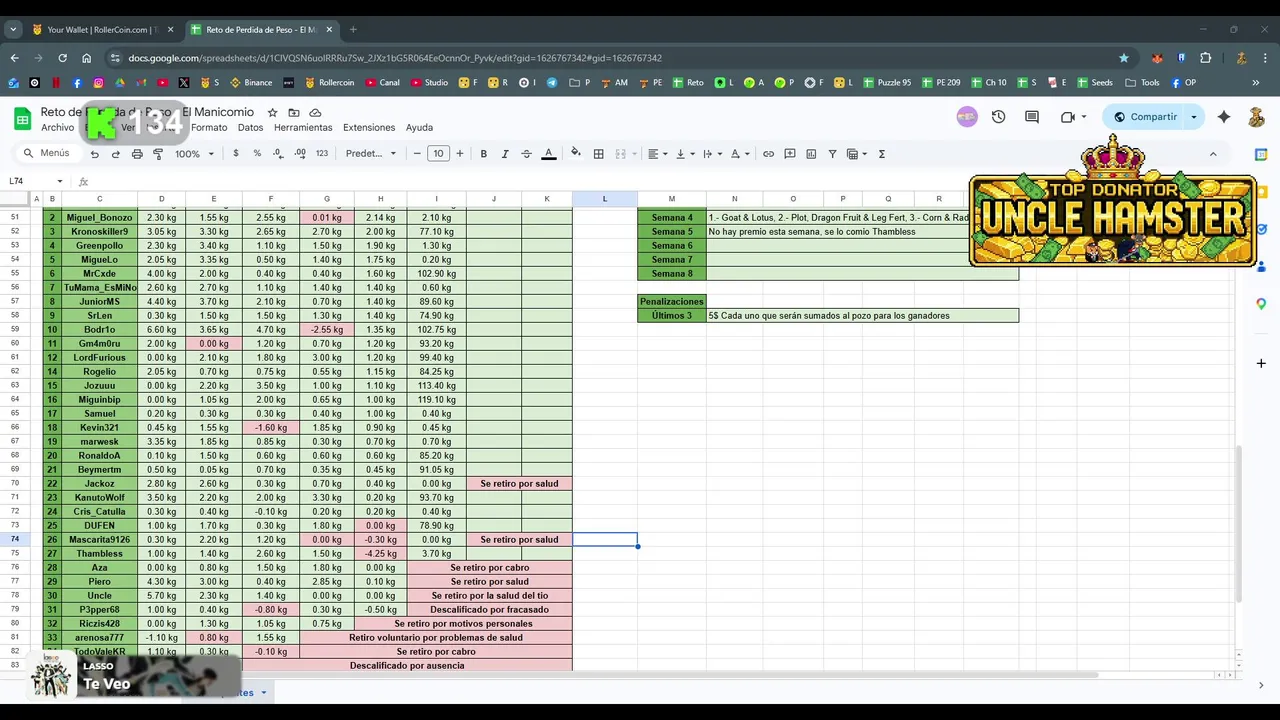1280x720 pixels.
Task: View the cloud save status
Action: (x=315, y=113)
